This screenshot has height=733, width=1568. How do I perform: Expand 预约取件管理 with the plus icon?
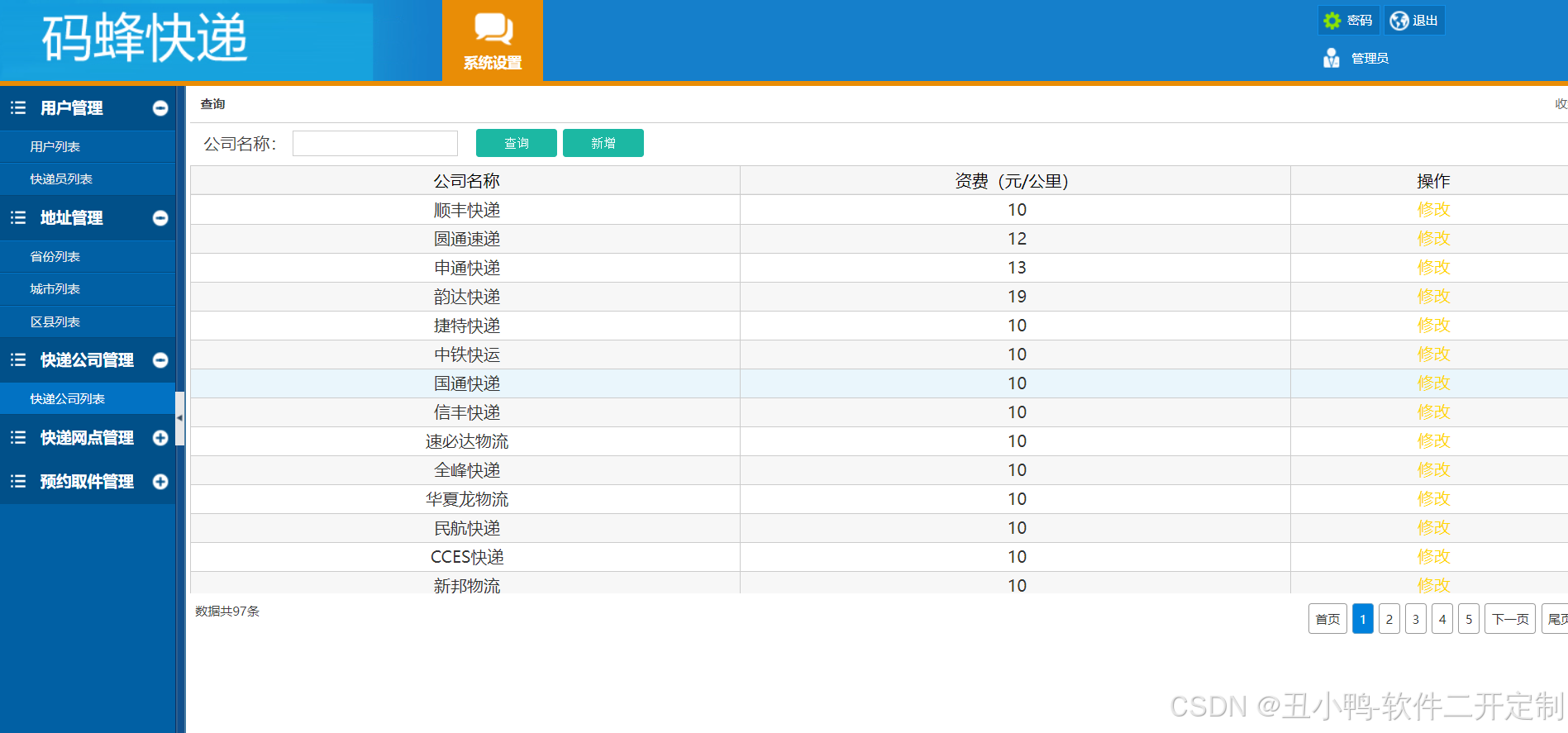click(x=160, y=482)
